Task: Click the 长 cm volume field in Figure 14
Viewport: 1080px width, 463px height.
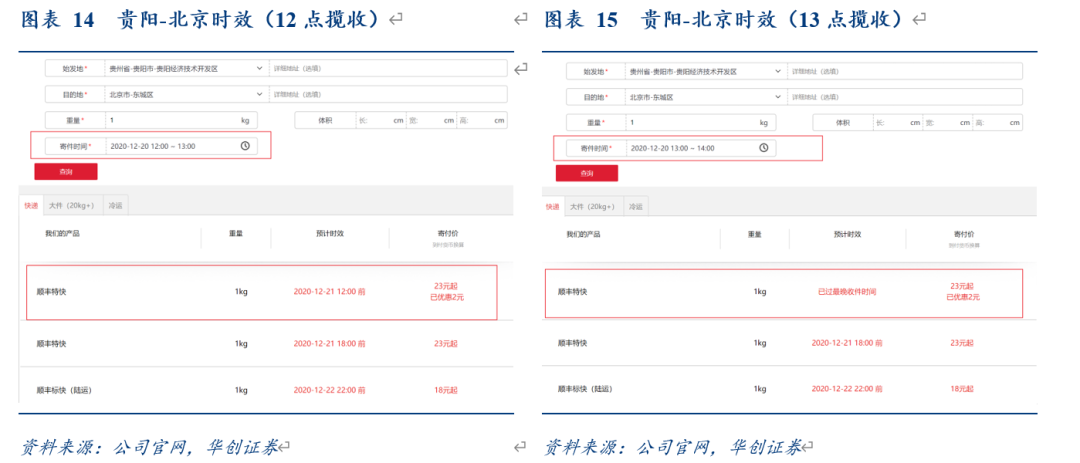Action: [x=381, y=120]
